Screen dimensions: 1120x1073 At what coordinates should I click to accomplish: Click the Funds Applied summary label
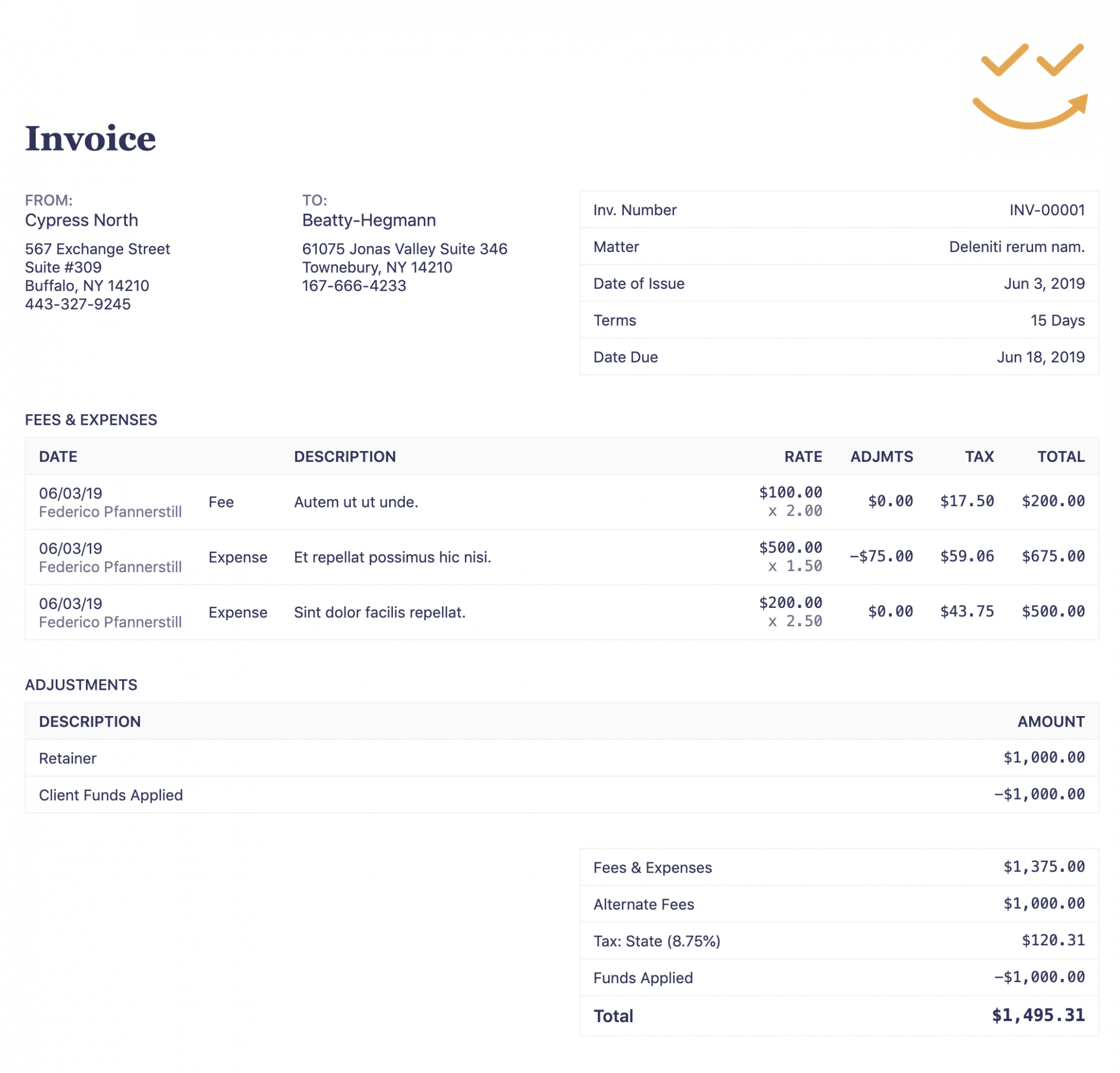click(643, 978)
